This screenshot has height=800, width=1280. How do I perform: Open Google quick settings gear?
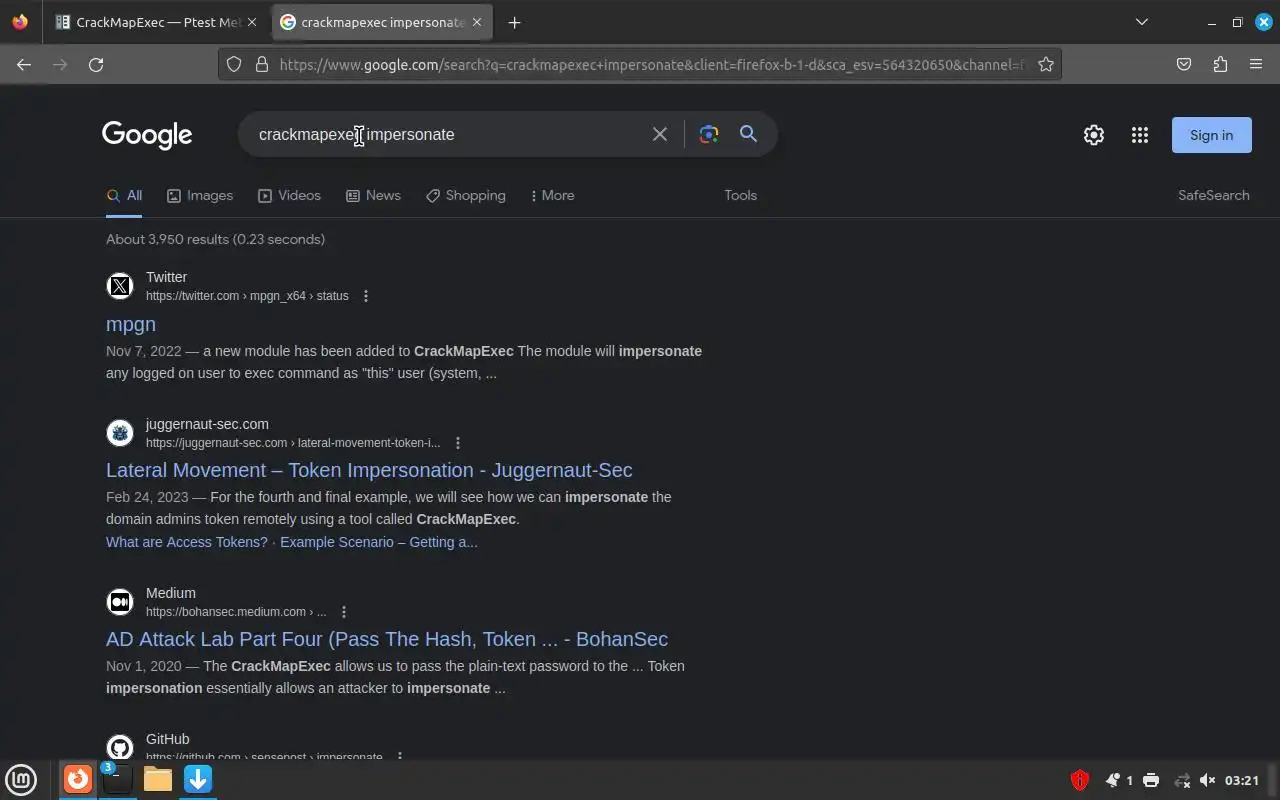[x=1094, y=135]
